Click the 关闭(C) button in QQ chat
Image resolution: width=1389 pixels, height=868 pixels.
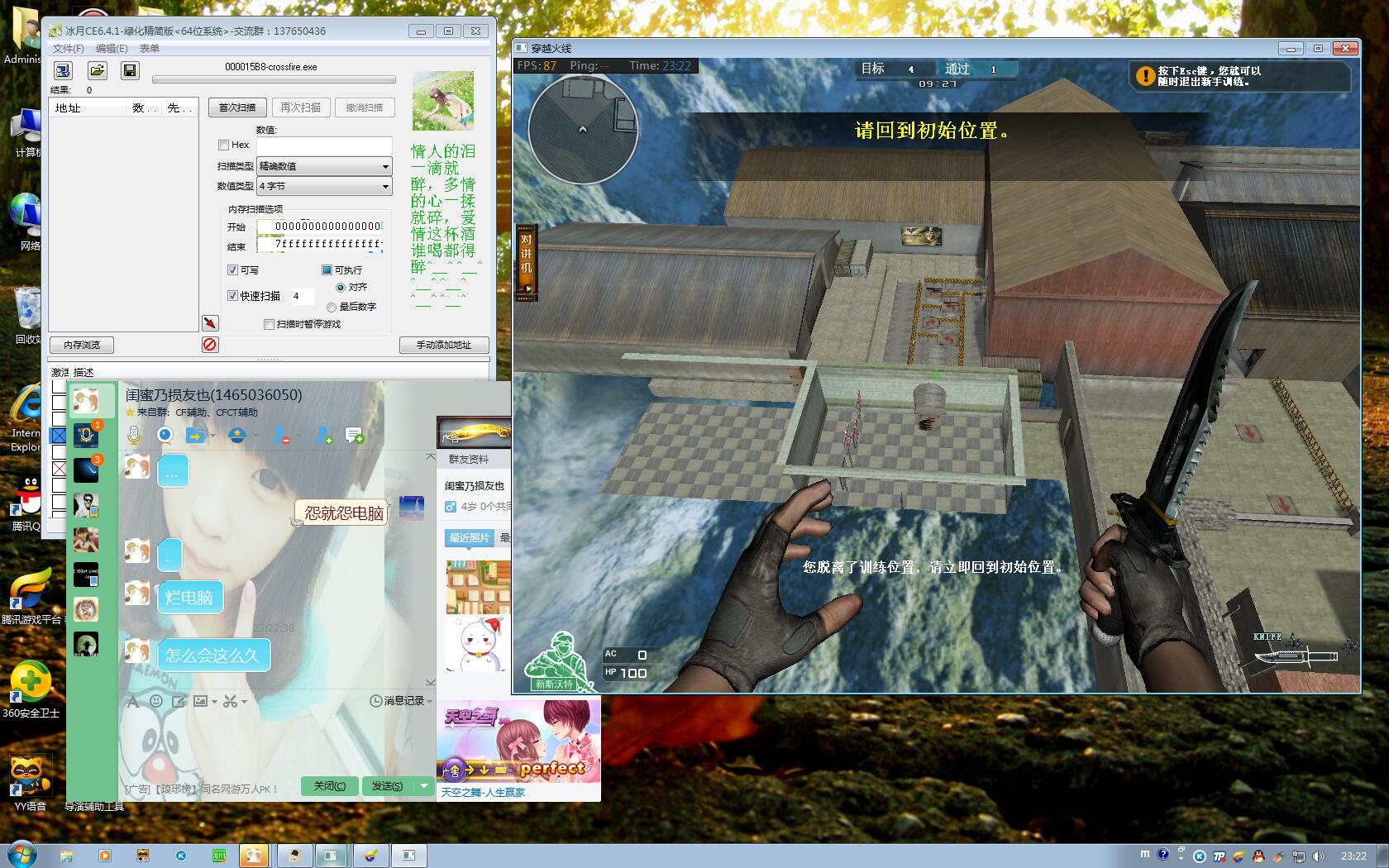[x=329, y=785]
